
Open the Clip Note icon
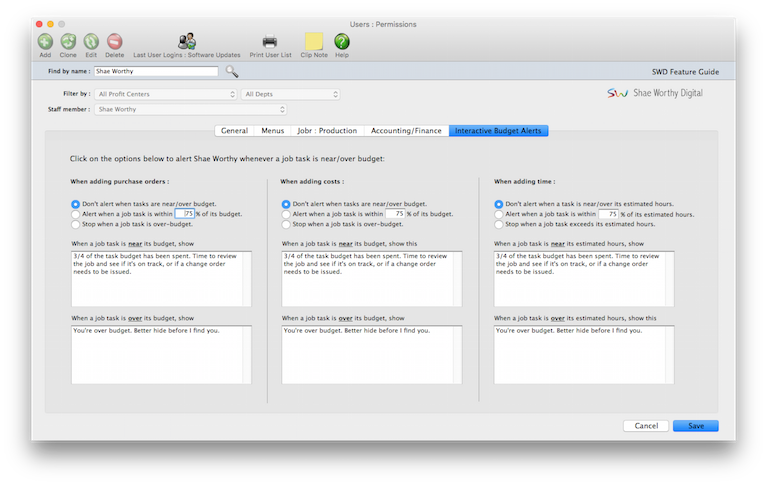[x=314, y=41]
